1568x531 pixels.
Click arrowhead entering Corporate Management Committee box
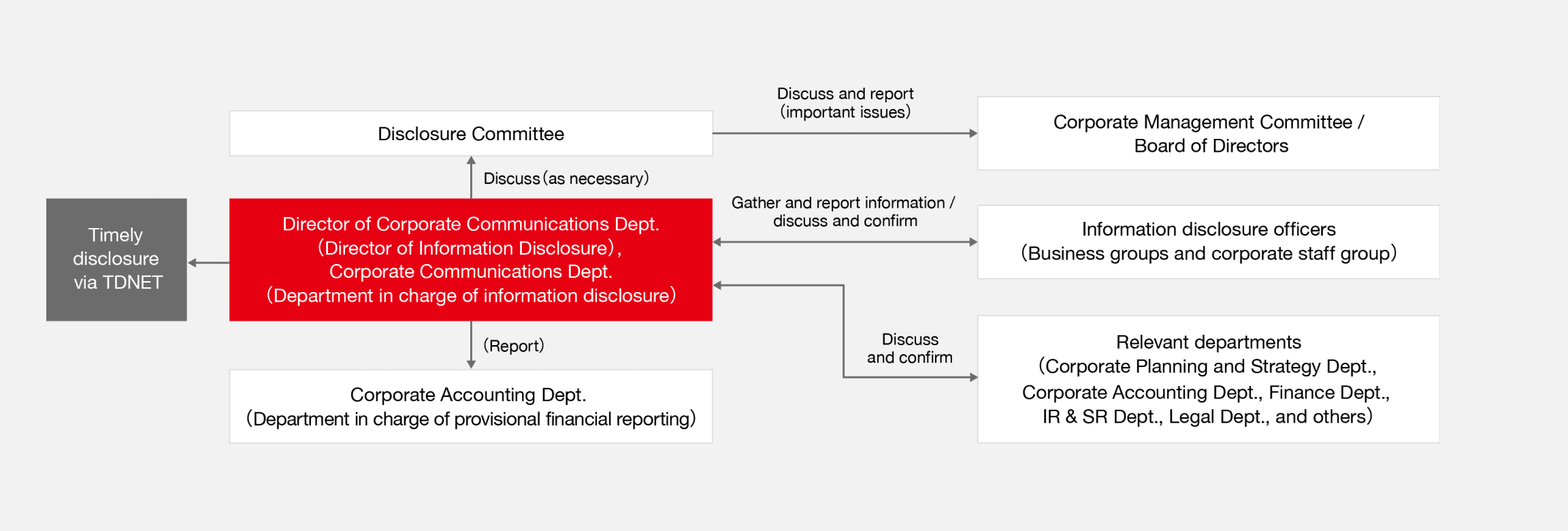point(973,133)
